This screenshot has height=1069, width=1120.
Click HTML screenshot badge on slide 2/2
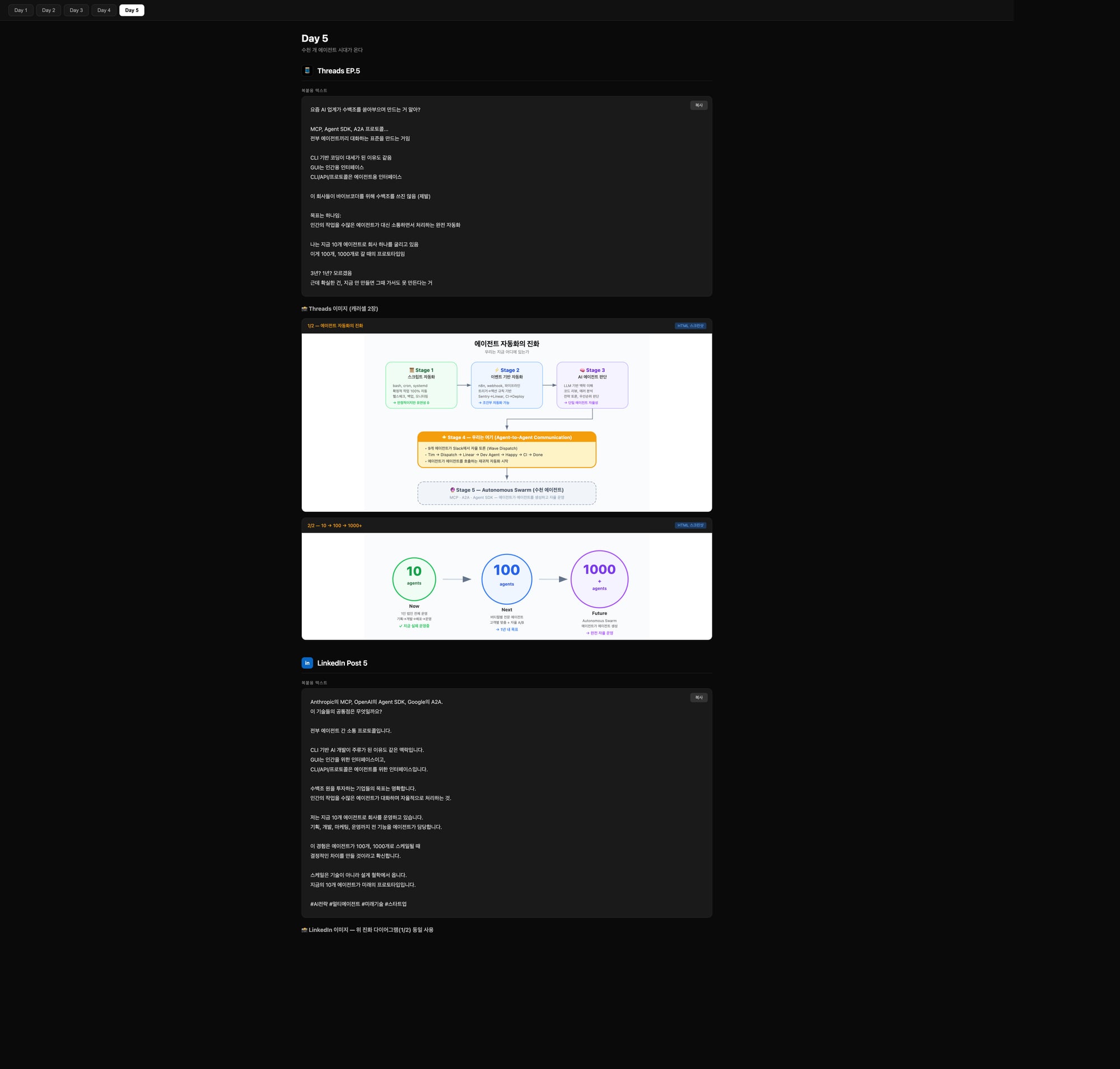pyautogui.click(x=690, y=525)
